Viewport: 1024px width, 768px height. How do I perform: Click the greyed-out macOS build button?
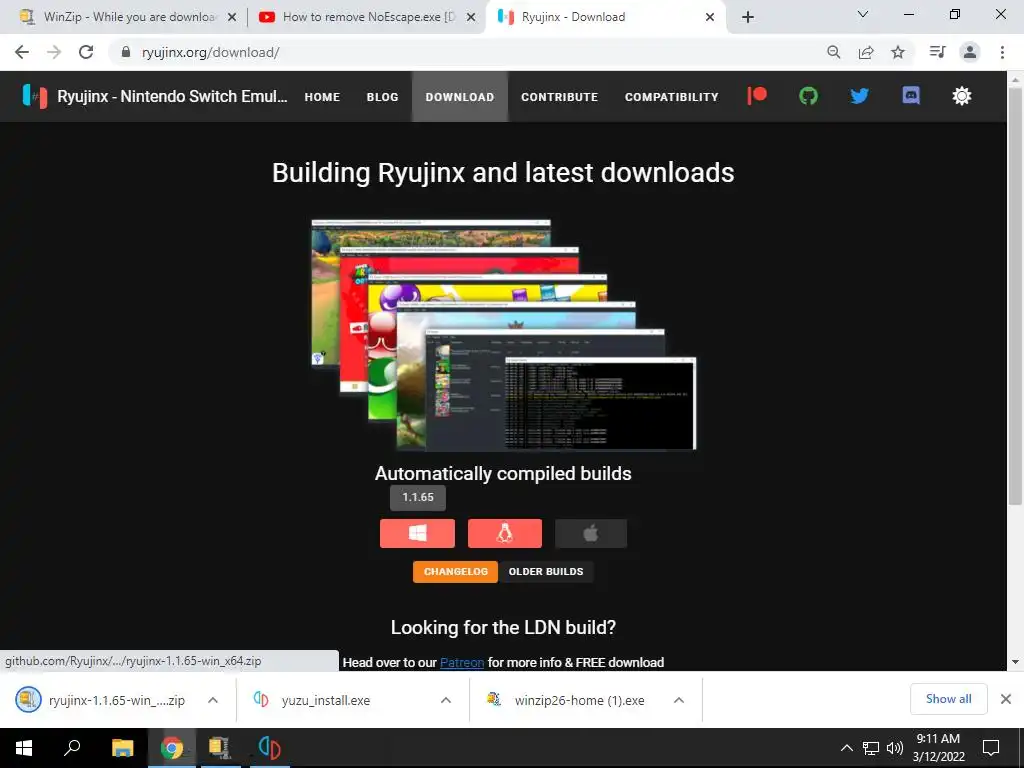591,534
